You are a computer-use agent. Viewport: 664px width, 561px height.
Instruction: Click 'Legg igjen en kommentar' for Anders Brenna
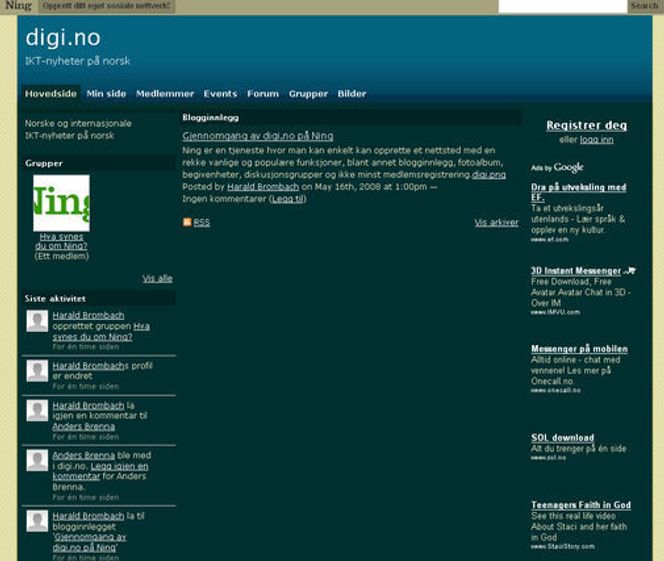tap(100, 471)
